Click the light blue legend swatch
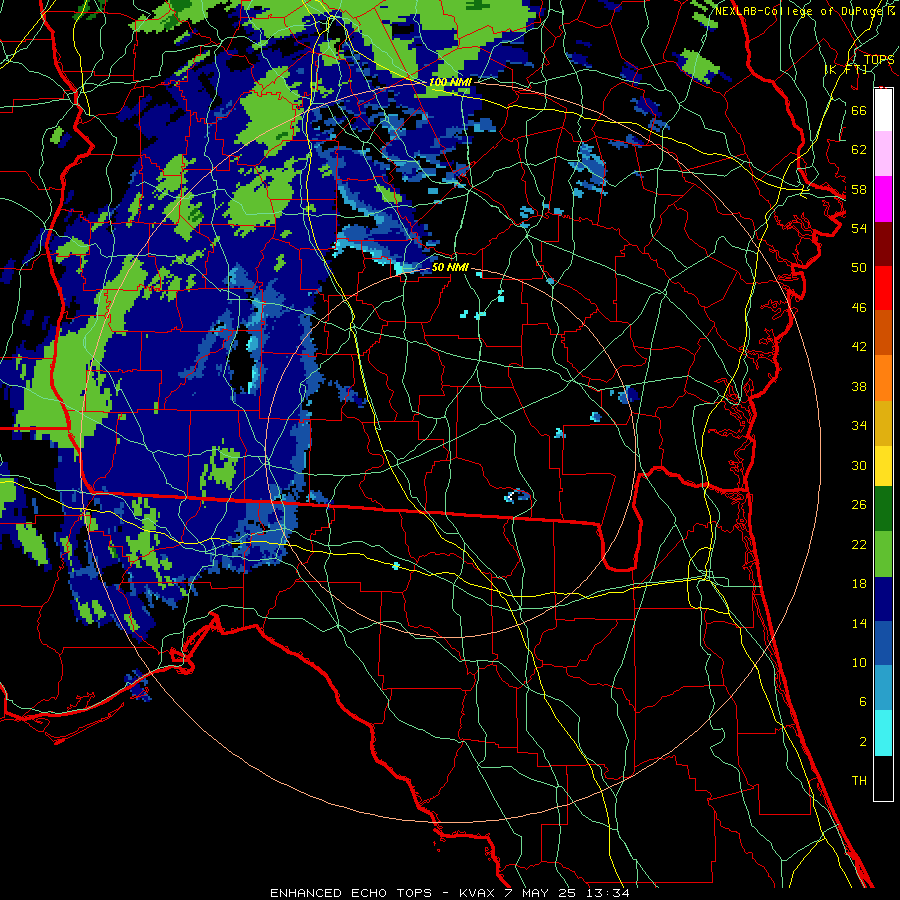This screenshot has width=900, height=900. 883,688
